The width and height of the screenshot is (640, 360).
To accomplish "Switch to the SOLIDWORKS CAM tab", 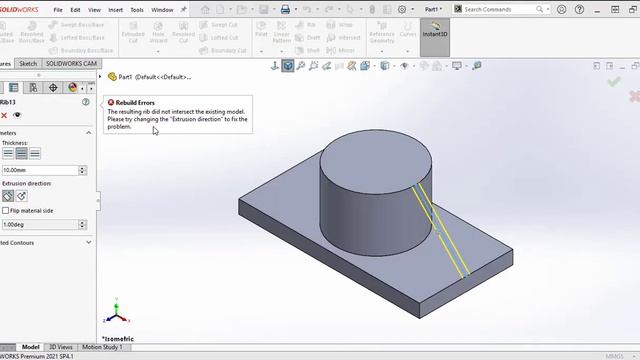I will pos(71,64).
